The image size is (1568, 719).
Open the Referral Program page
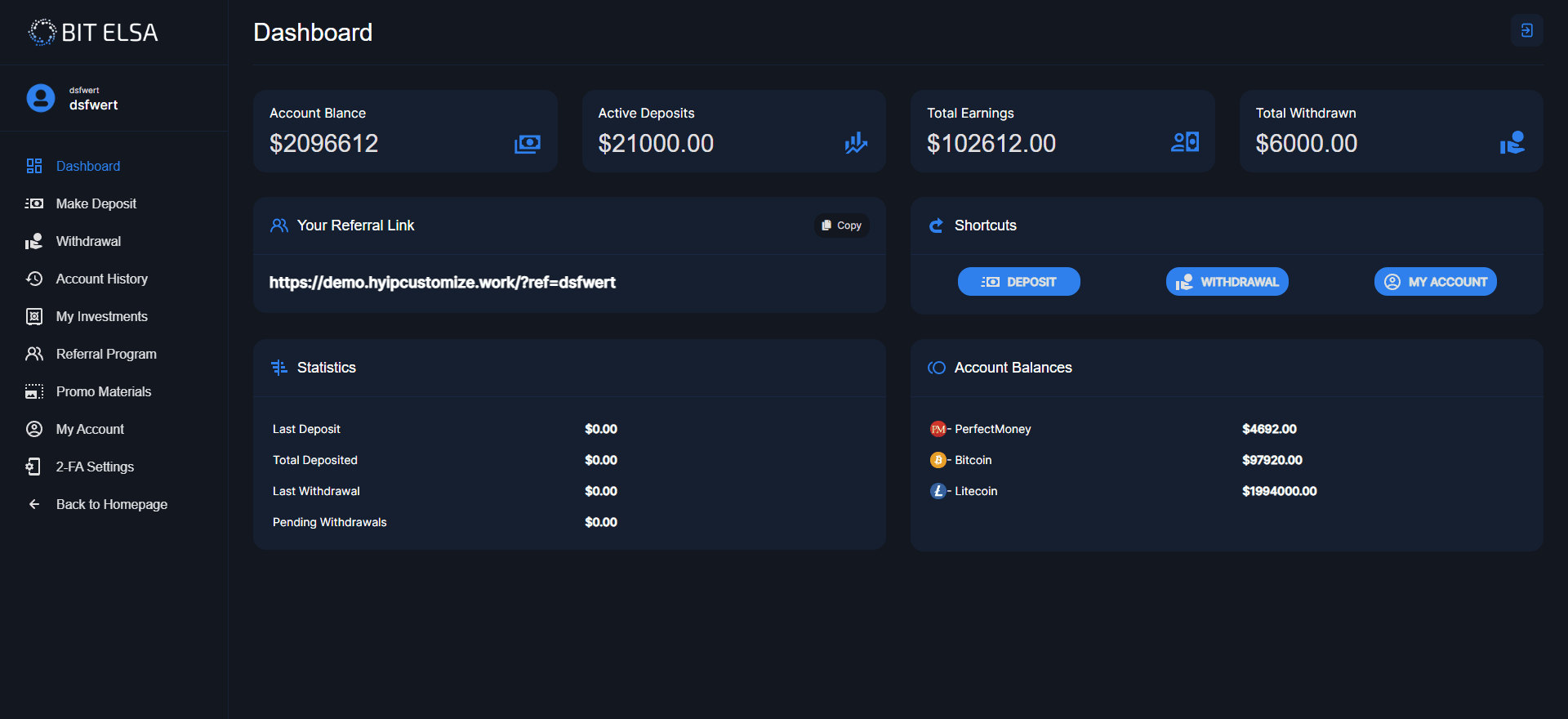coord(106,354)
